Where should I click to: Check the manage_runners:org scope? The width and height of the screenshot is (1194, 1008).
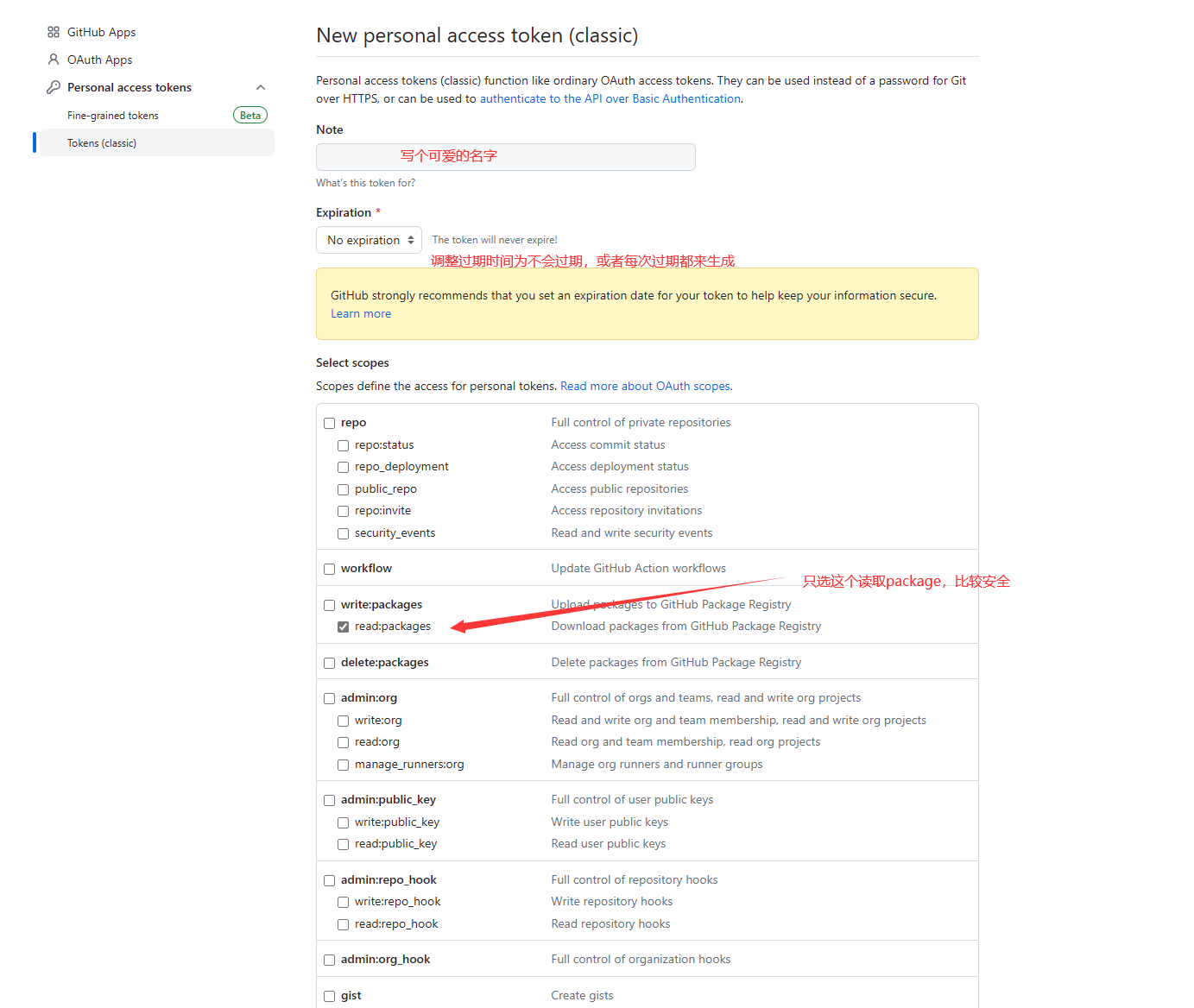coord(343,765)
